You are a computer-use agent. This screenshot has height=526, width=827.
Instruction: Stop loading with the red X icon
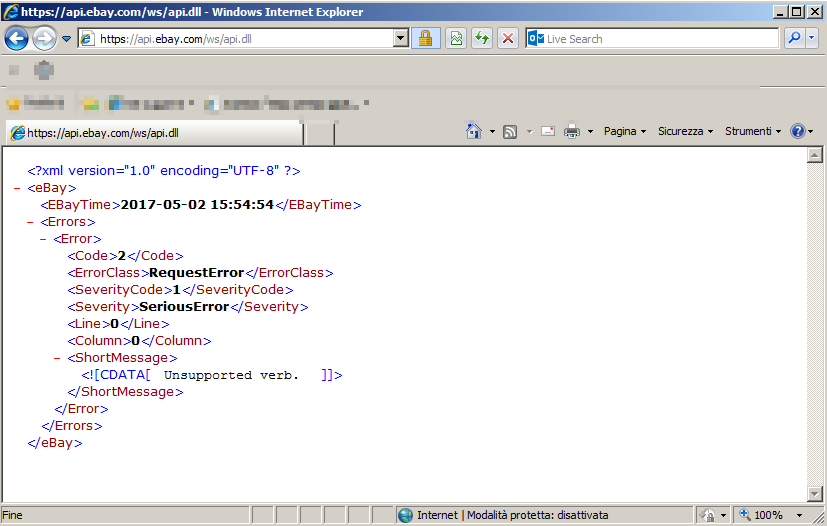click(508, 39)
